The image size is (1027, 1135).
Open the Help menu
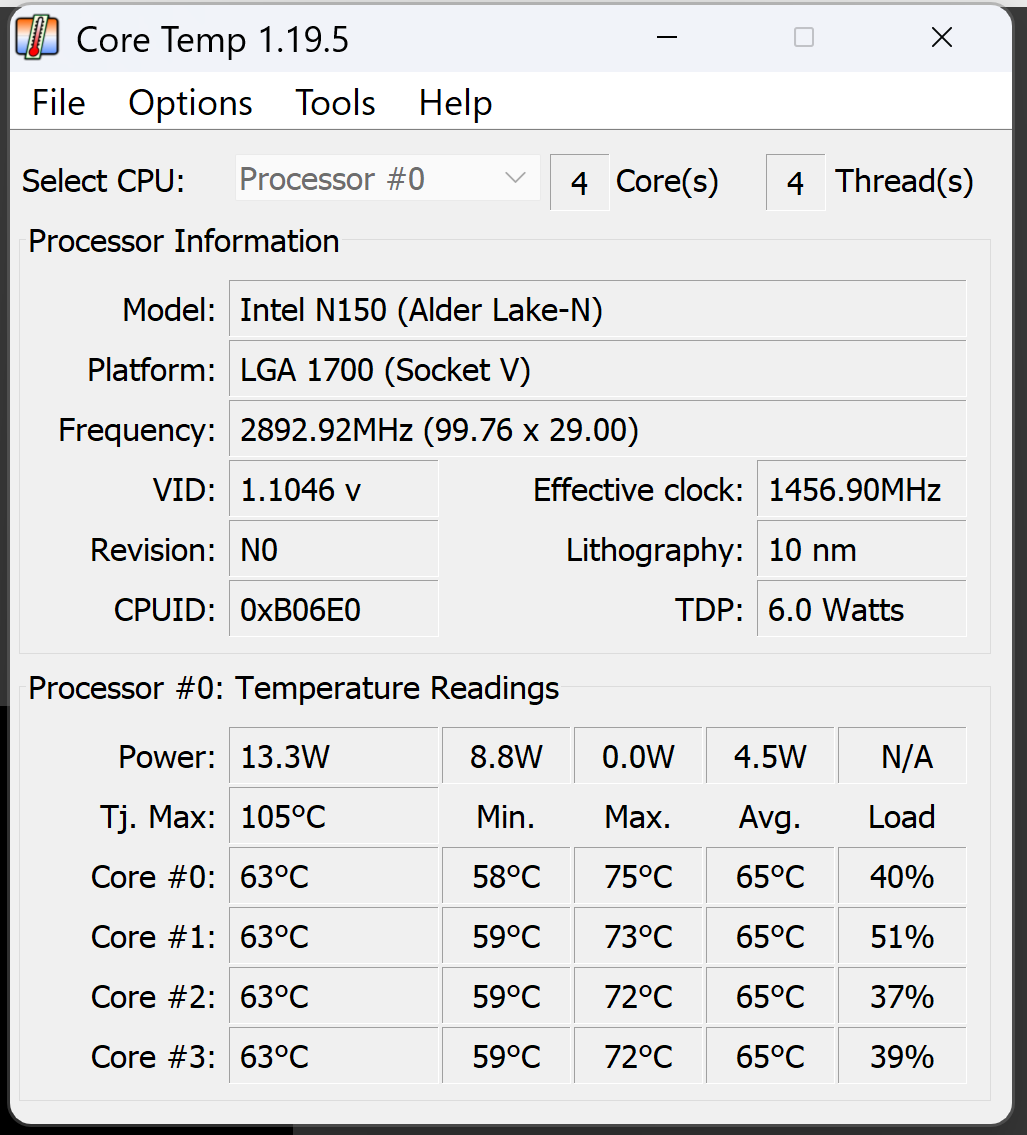pos(455,103)
